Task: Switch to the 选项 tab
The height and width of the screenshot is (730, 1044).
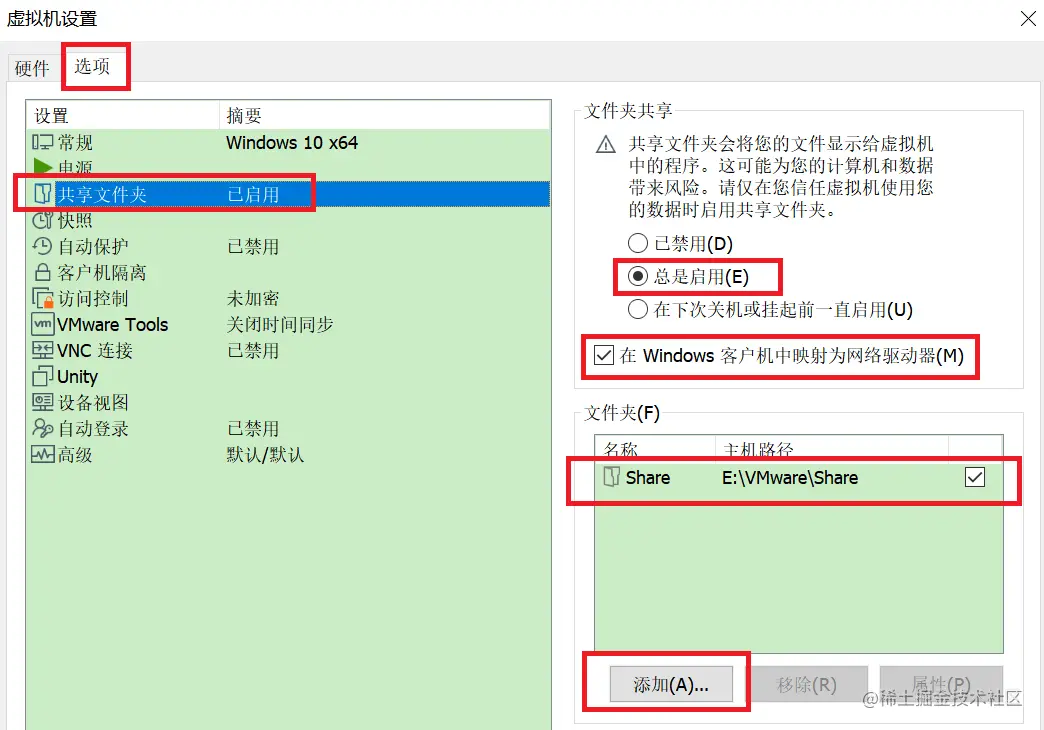Action: click(92, 66)
